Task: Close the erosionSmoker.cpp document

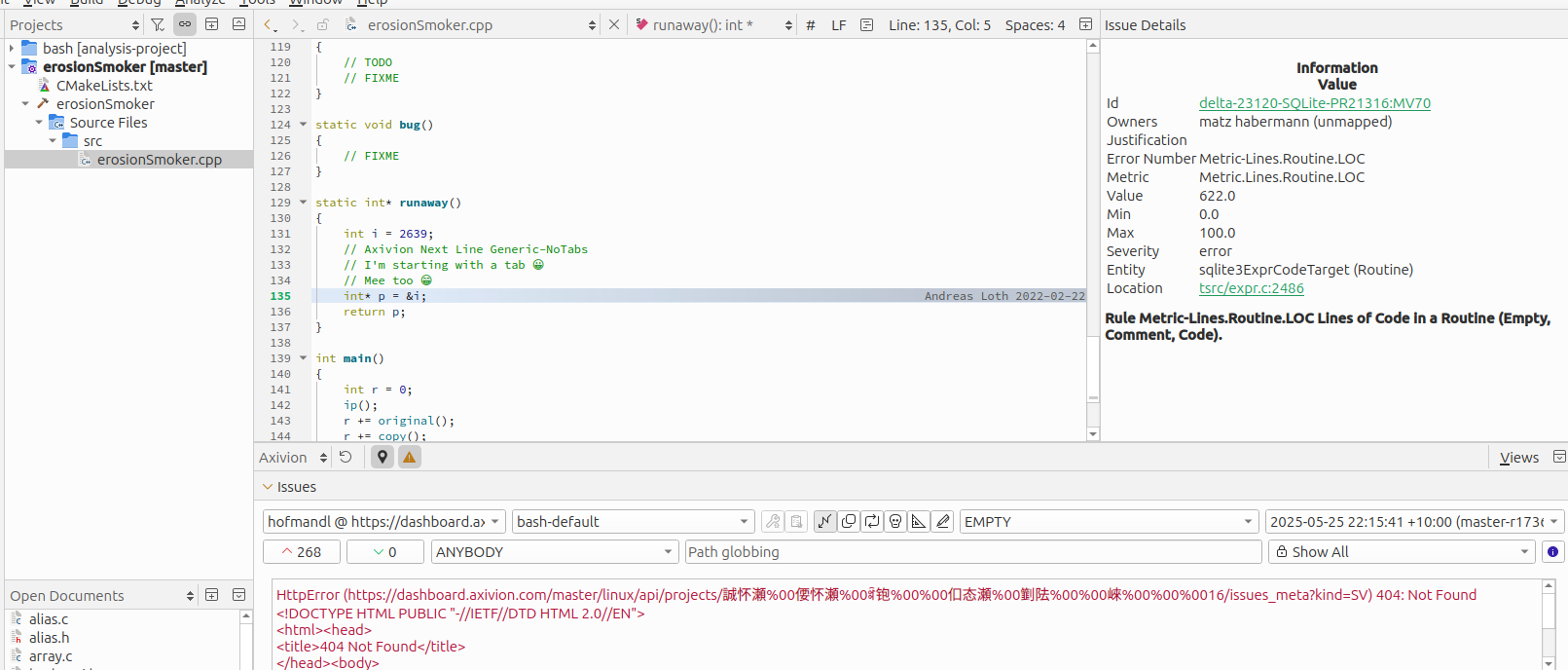Action: 614,25
